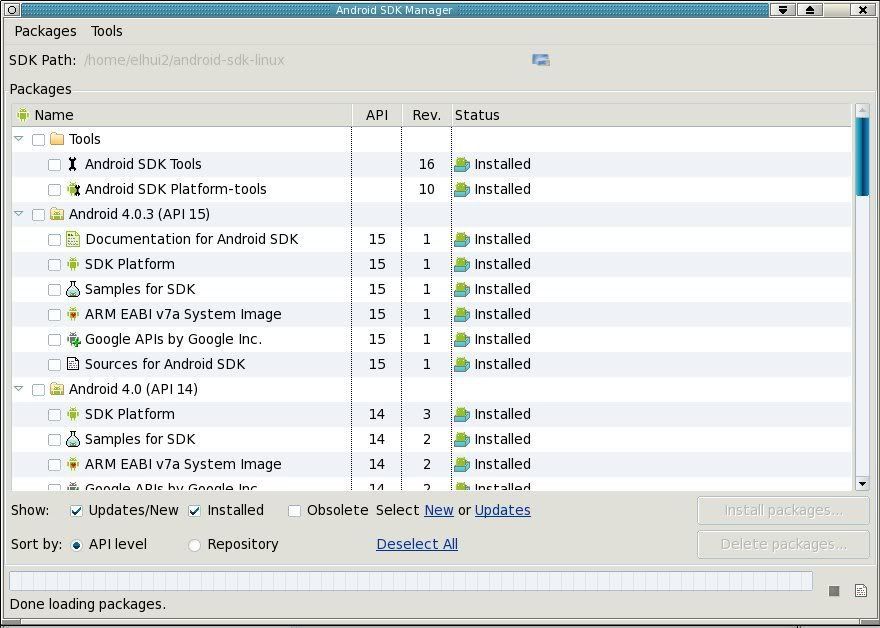Check the Android 4.0 (API 14) group checkbox

(38, 390)
